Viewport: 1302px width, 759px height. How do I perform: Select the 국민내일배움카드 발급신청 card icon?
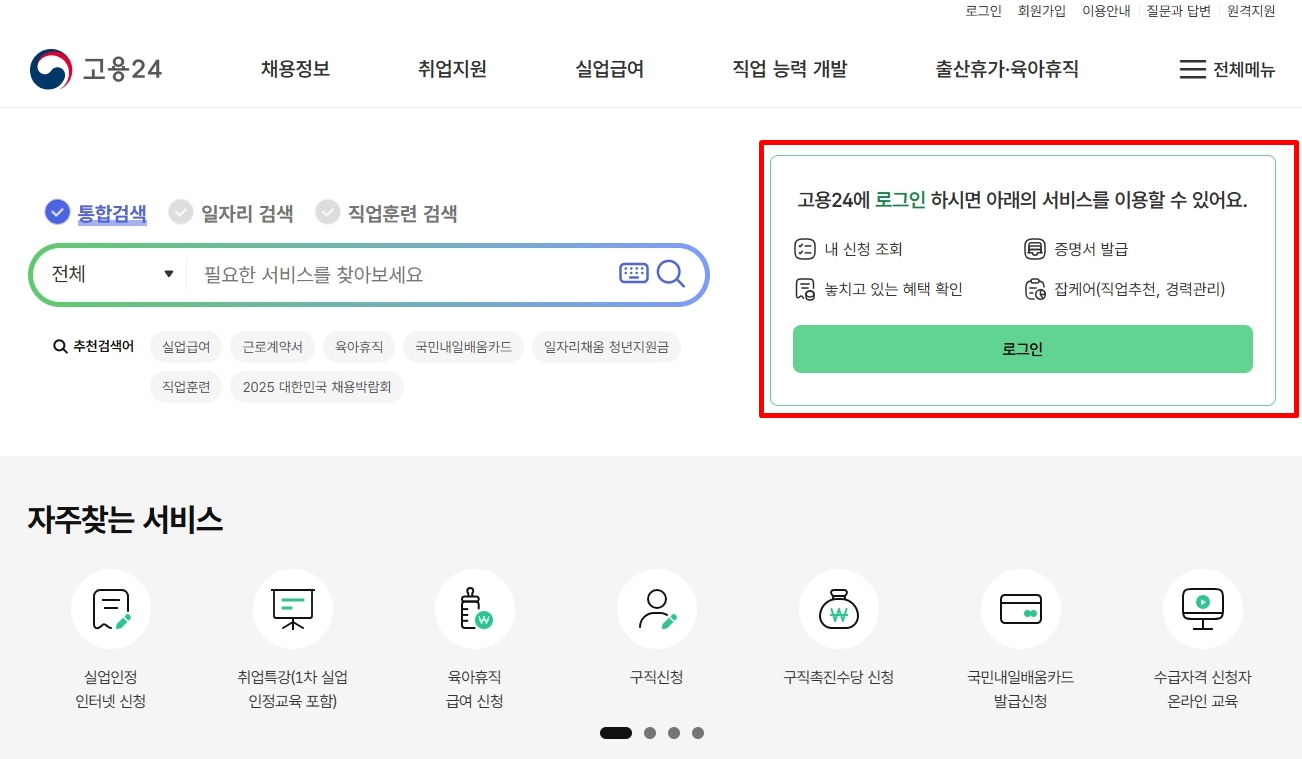1021,609
